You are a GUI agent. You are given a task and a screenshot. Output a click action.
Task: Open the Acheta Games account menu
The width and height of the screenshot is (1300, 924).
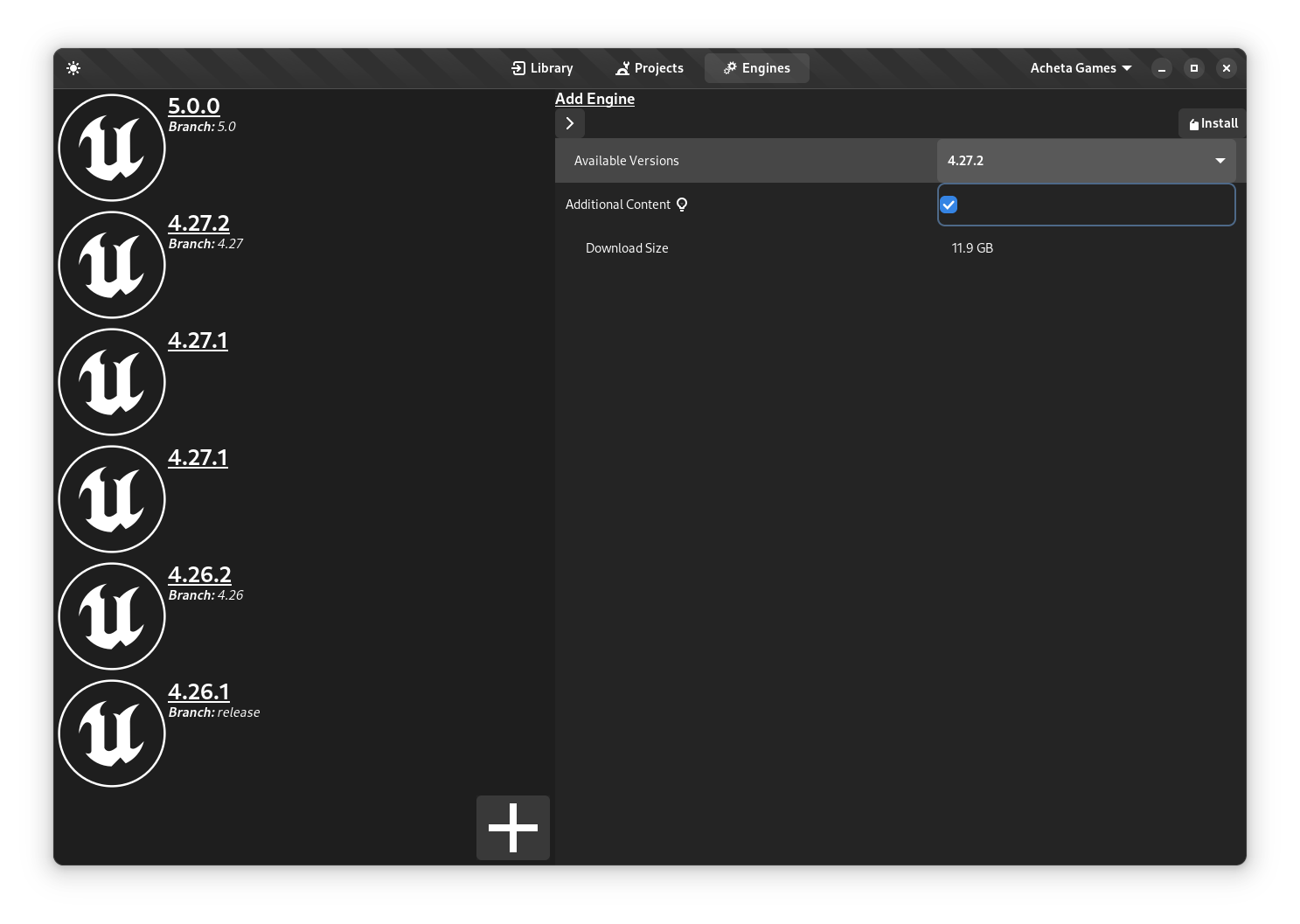click(1081, 68)
